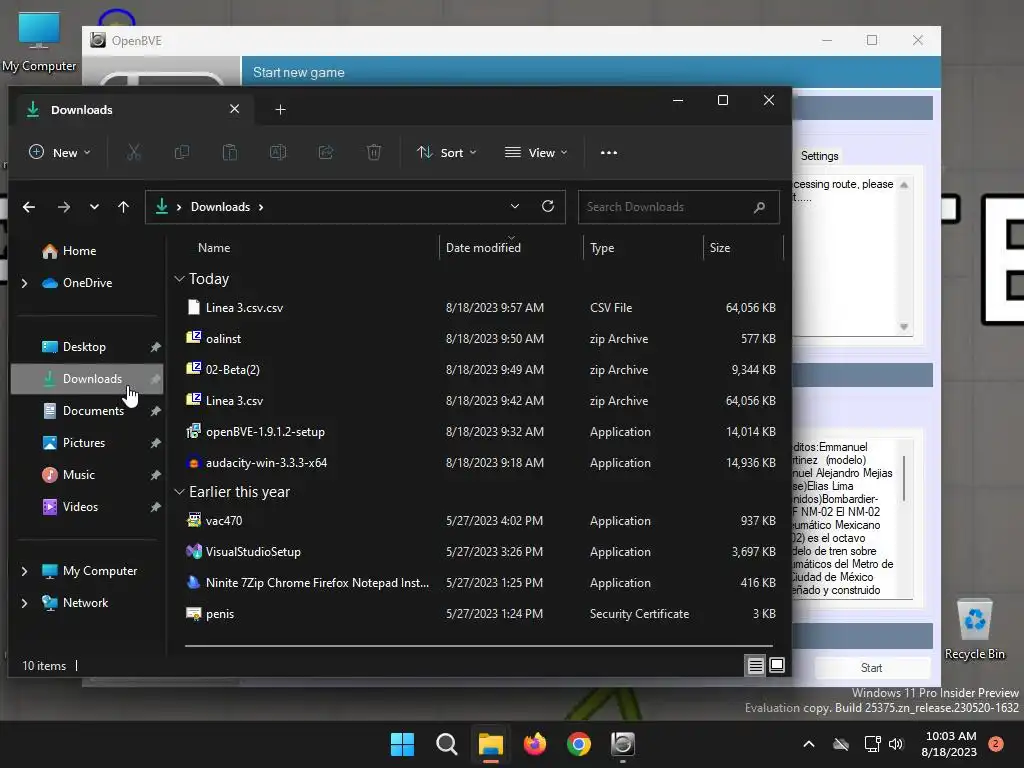Select My Computer desktop icon
This screenshot has width=1024, height=768.
[x=39, y=41]
